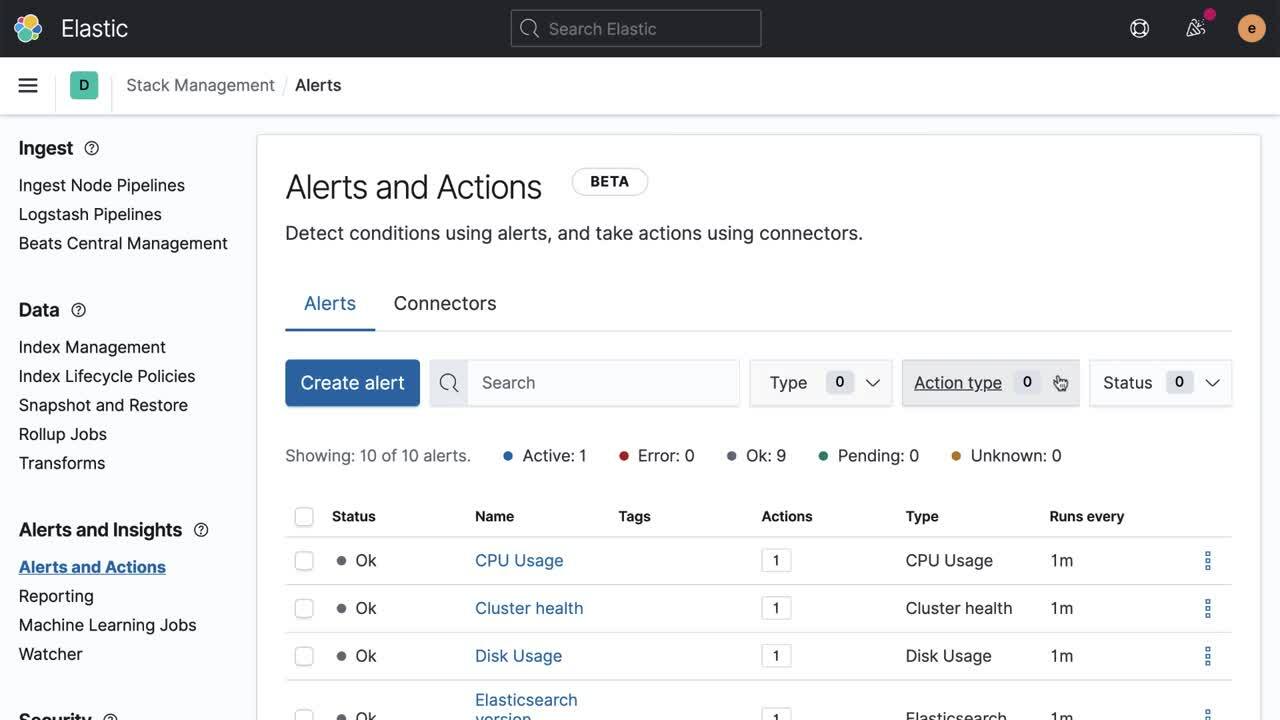Open actions menu for Cluster health row
The height and width of the screenshot is (720, 1280).
pyautogui.click(x=1207, y=608)
